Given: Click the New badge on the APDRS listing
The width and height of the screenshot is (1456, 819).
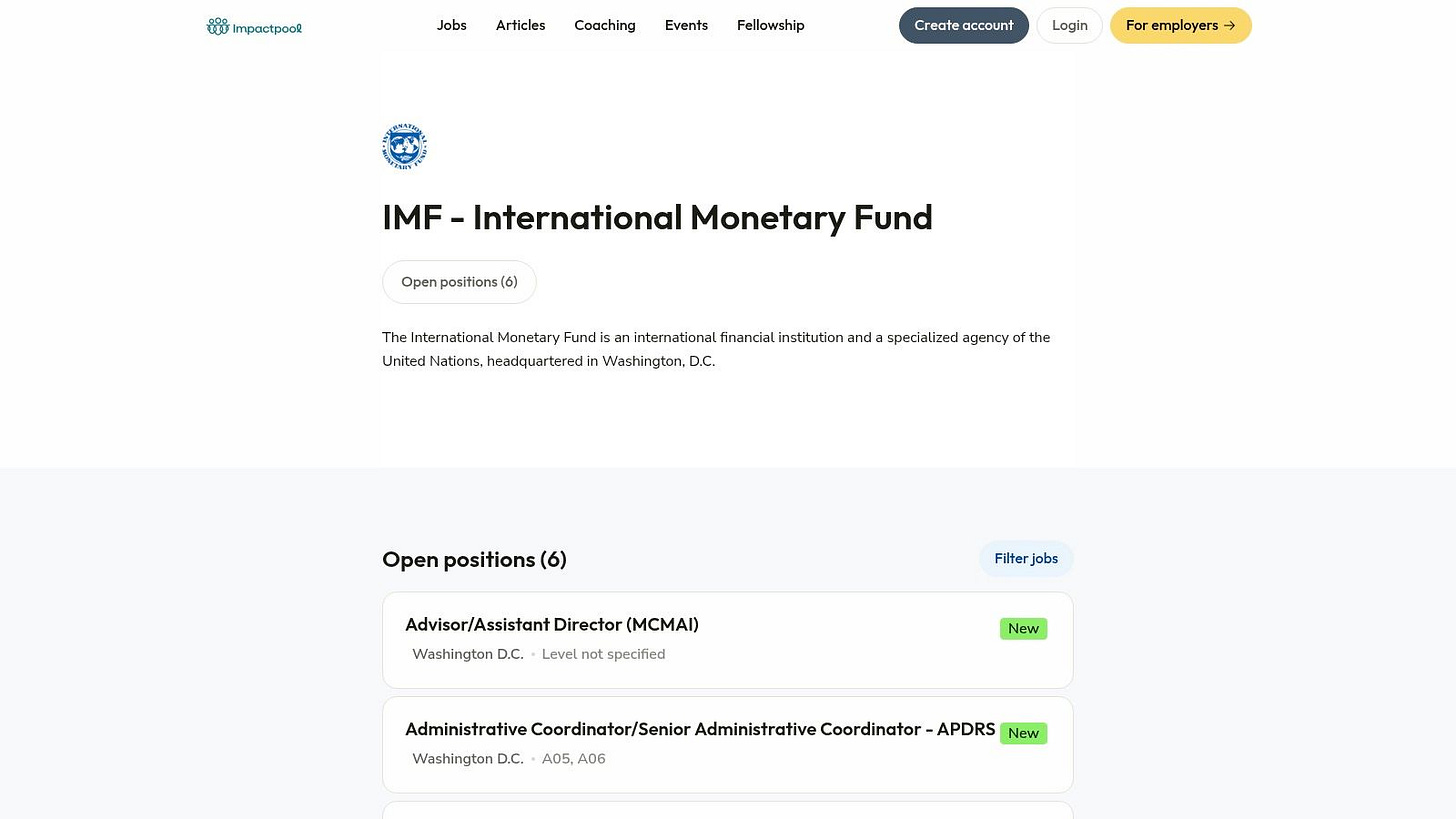Looking at the screenshot, I should 1023,733.
